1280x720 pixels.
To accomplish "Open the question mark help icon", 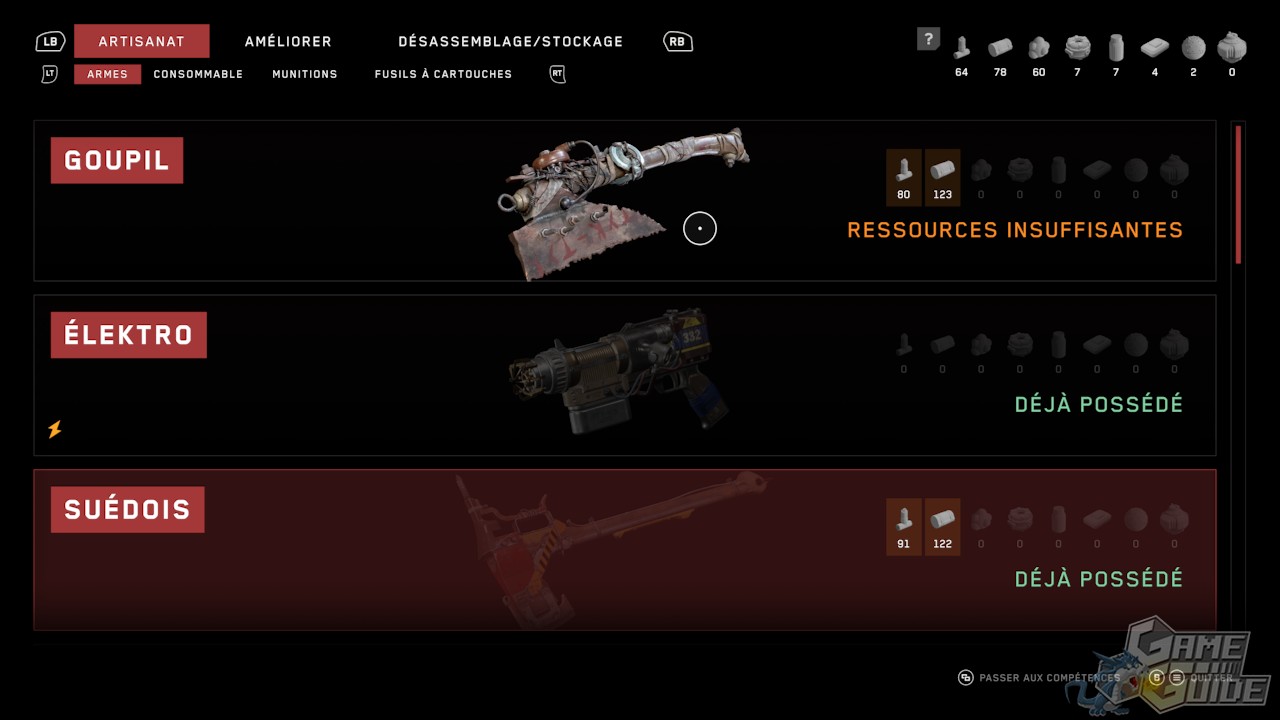I will tap(929, 39).
